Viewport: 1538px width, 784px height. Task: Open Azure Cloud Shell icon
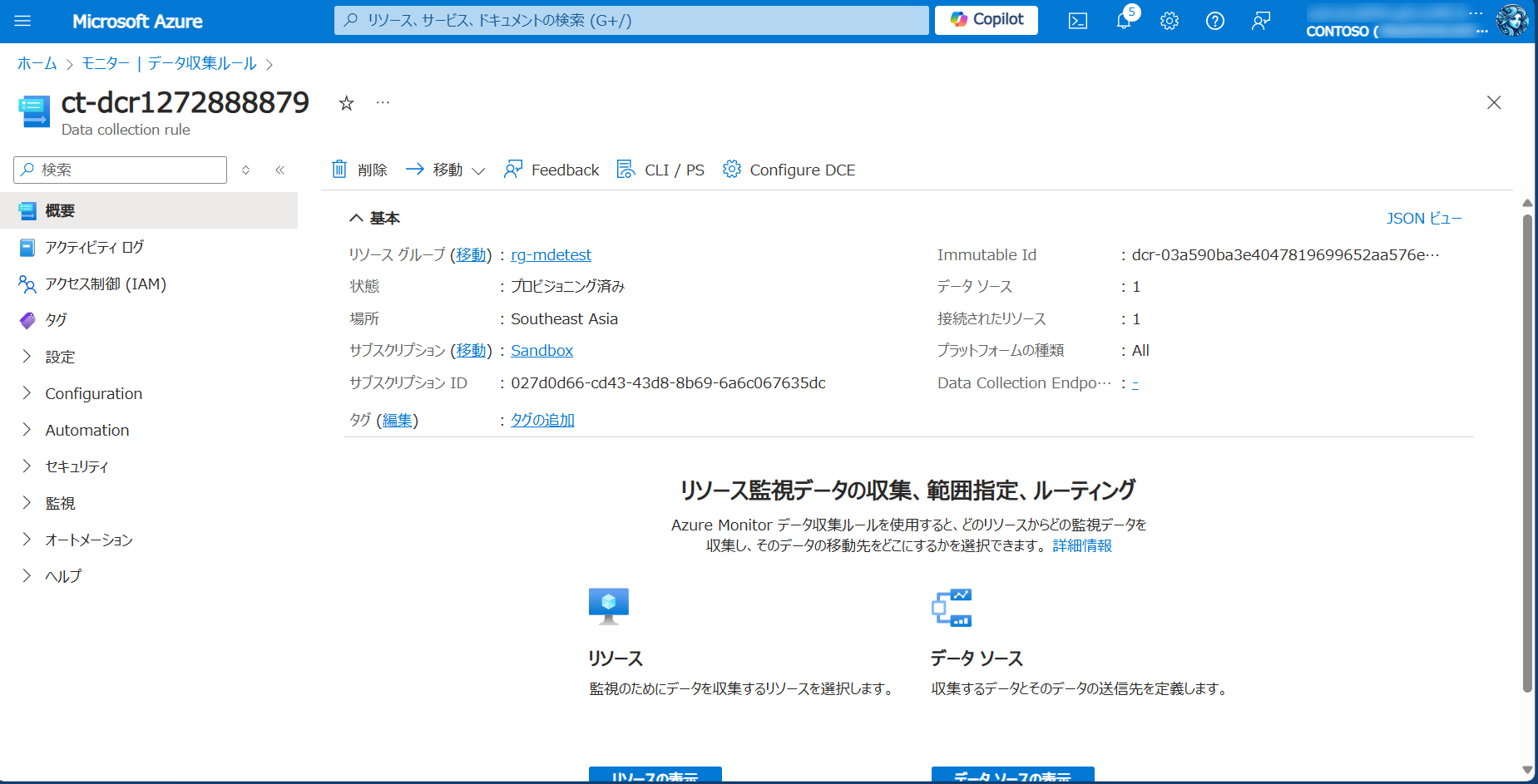click(x=1077, y=21)
